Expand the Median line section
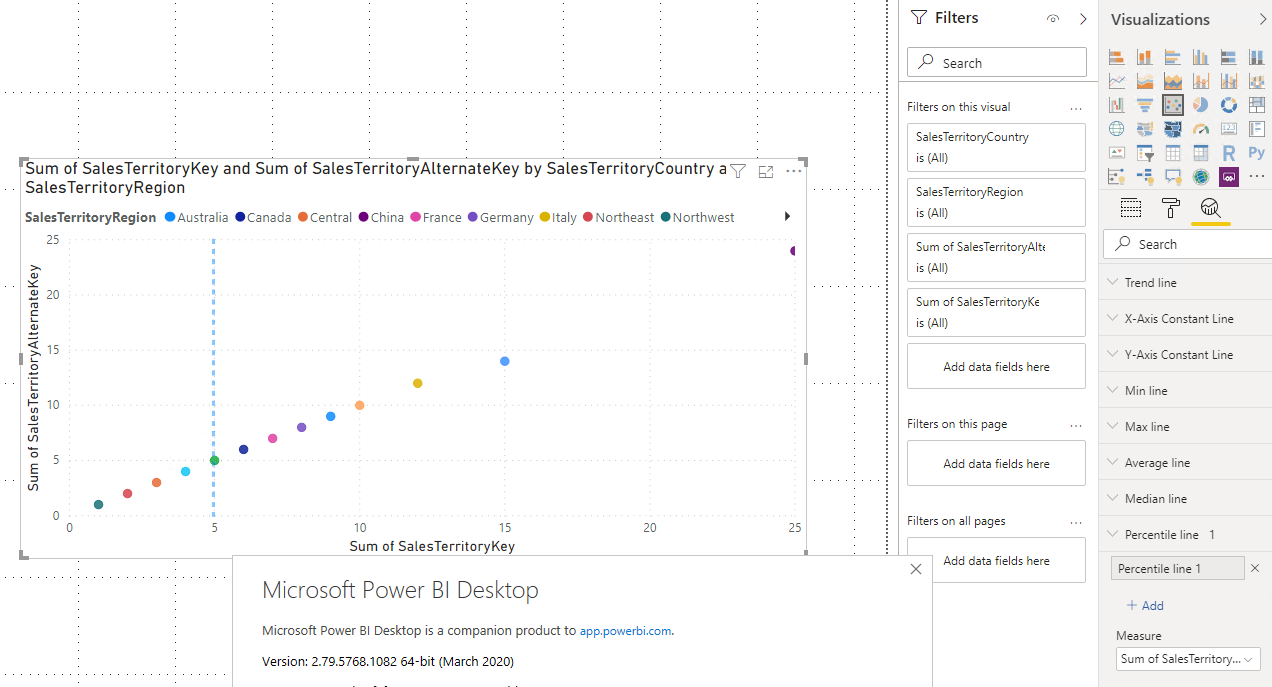Screen dimensions: 1272x687 1185,499
